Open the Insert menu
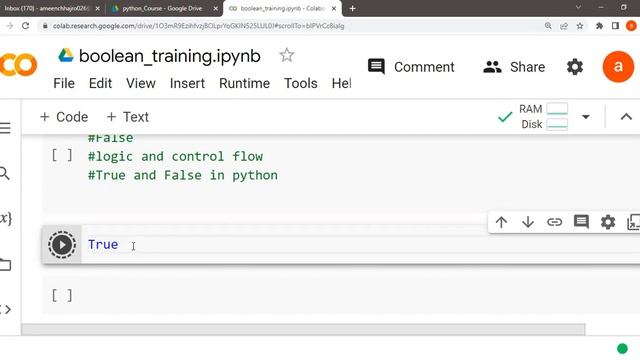 click(x=187, y=83)
